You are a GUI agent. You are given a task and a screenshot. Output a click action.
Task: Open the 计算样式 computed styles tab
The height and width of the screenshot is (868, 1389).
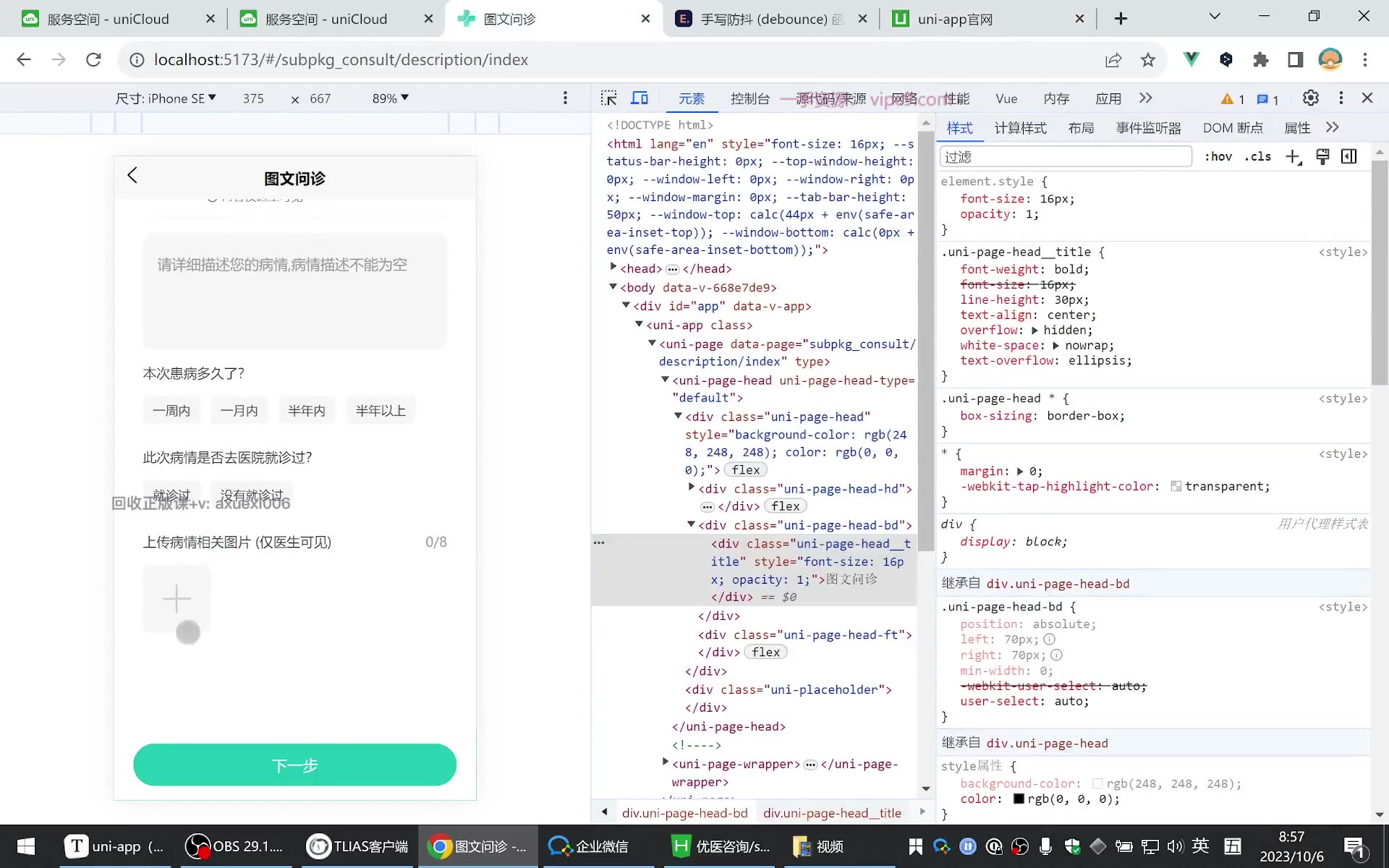(1021, 128)
